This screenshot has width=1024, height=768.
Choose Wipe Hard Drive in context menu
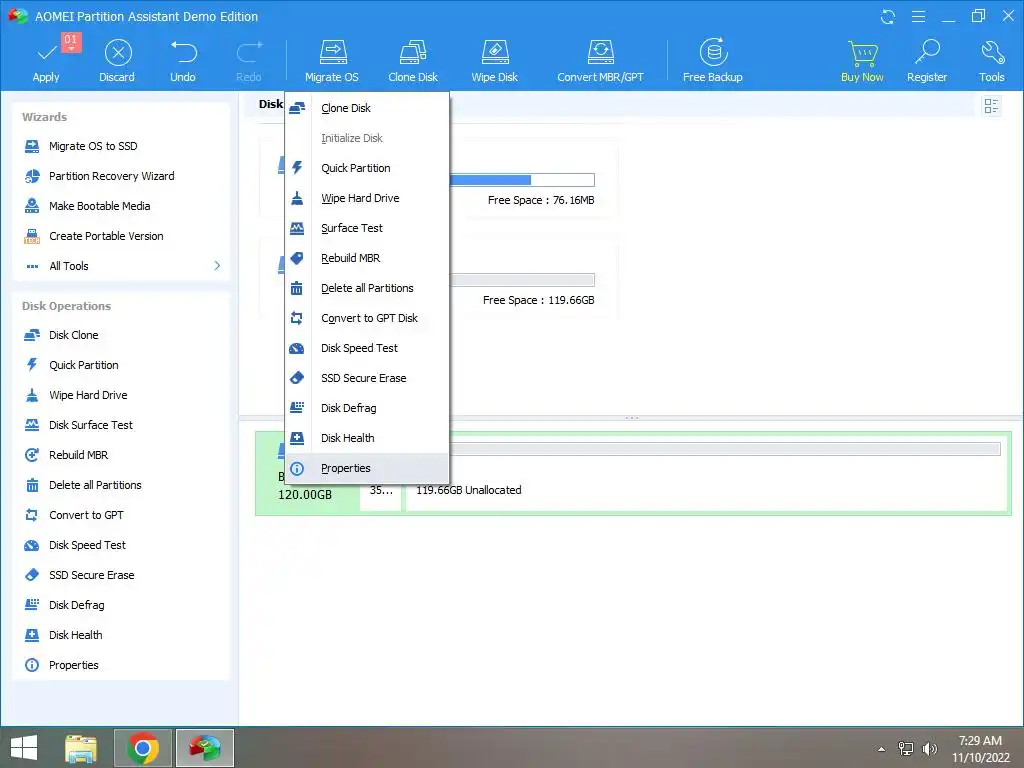(367, 199)
